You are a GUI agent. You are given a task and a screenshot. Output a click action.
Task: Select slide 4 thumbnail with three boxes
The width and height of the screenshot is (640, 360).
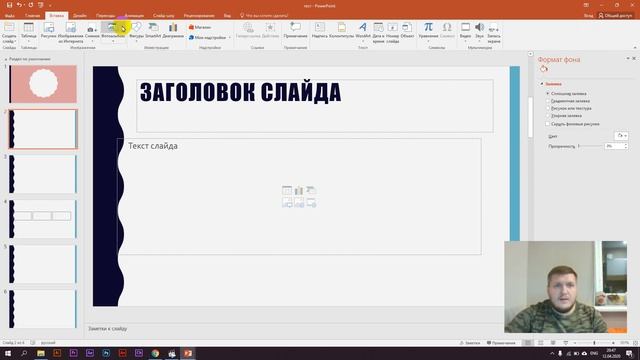coord(43,219)
